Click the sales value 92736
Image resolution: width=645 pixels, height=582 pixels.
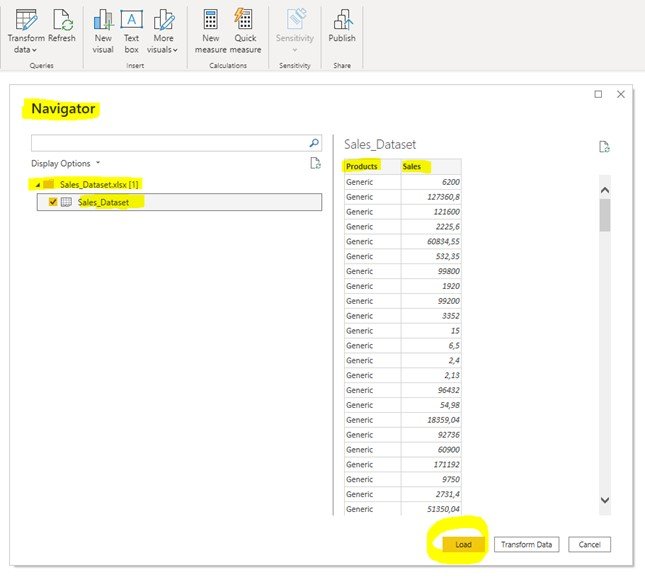point(449,434)
